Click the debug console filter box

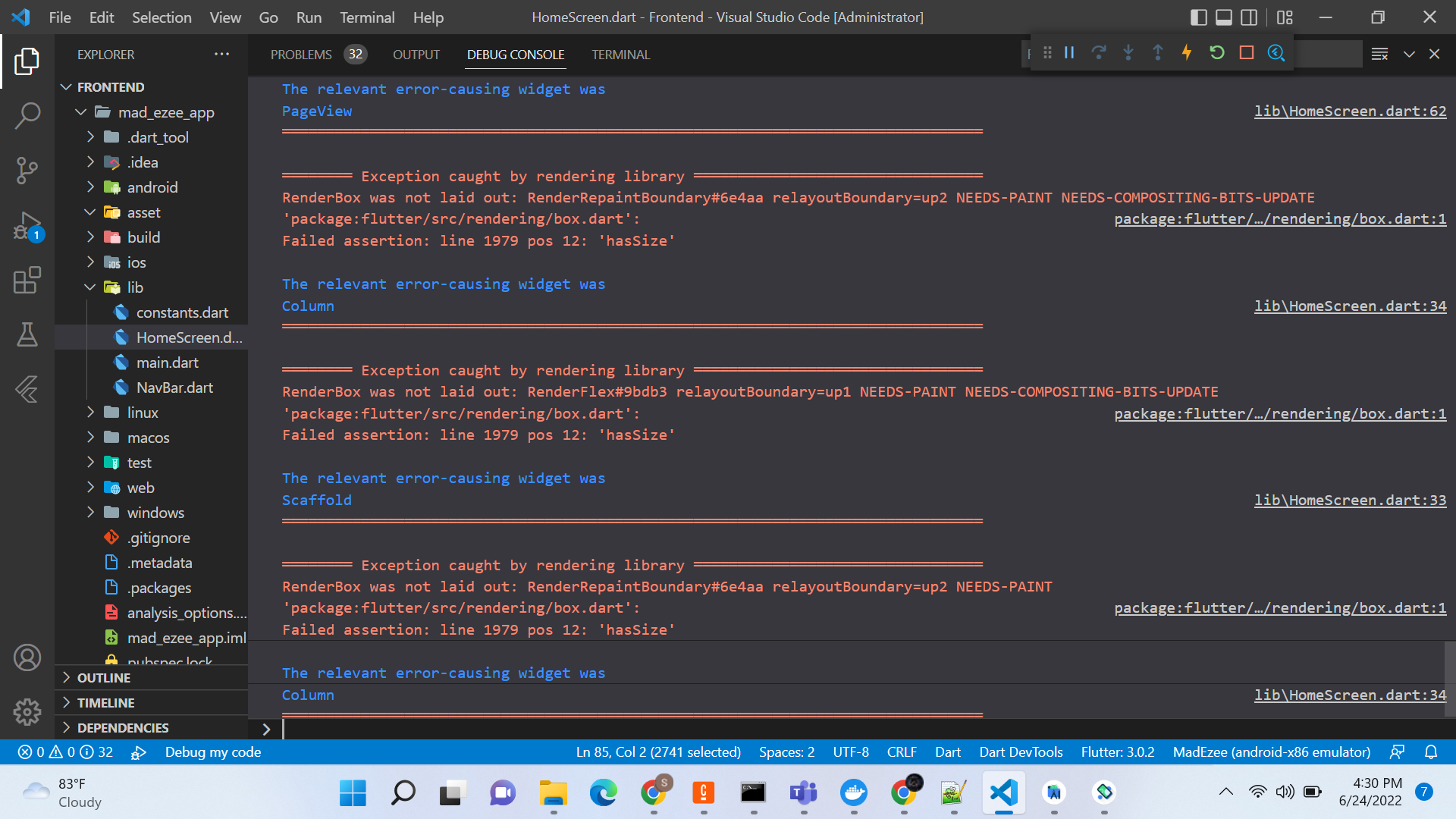tap(1327, 54)
